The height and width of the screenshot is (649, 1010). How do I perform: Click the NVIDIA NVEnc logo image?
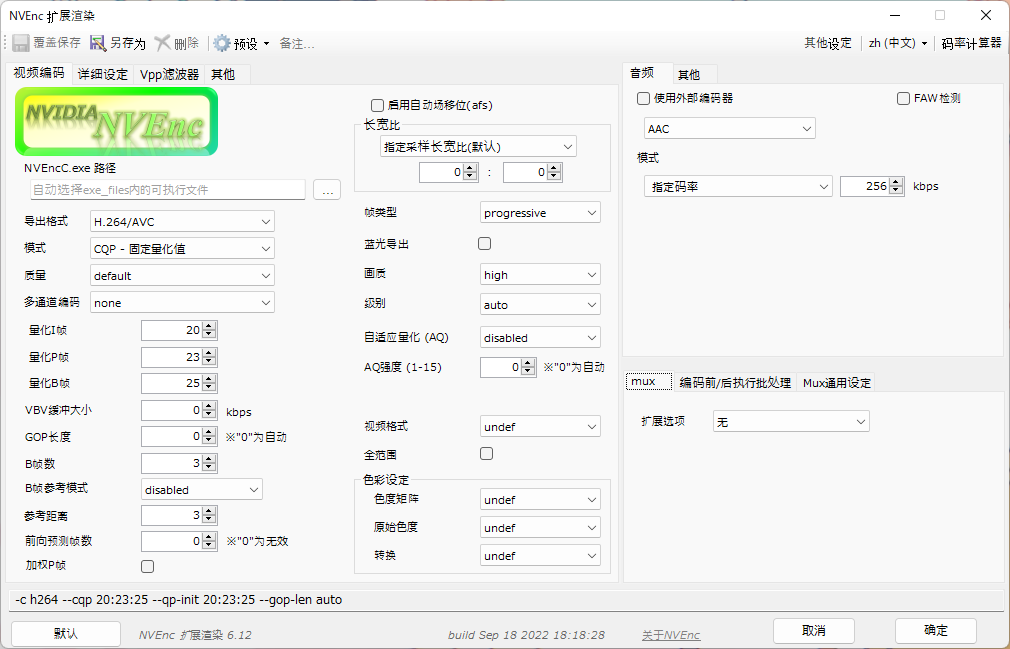(x=116, y=121)
